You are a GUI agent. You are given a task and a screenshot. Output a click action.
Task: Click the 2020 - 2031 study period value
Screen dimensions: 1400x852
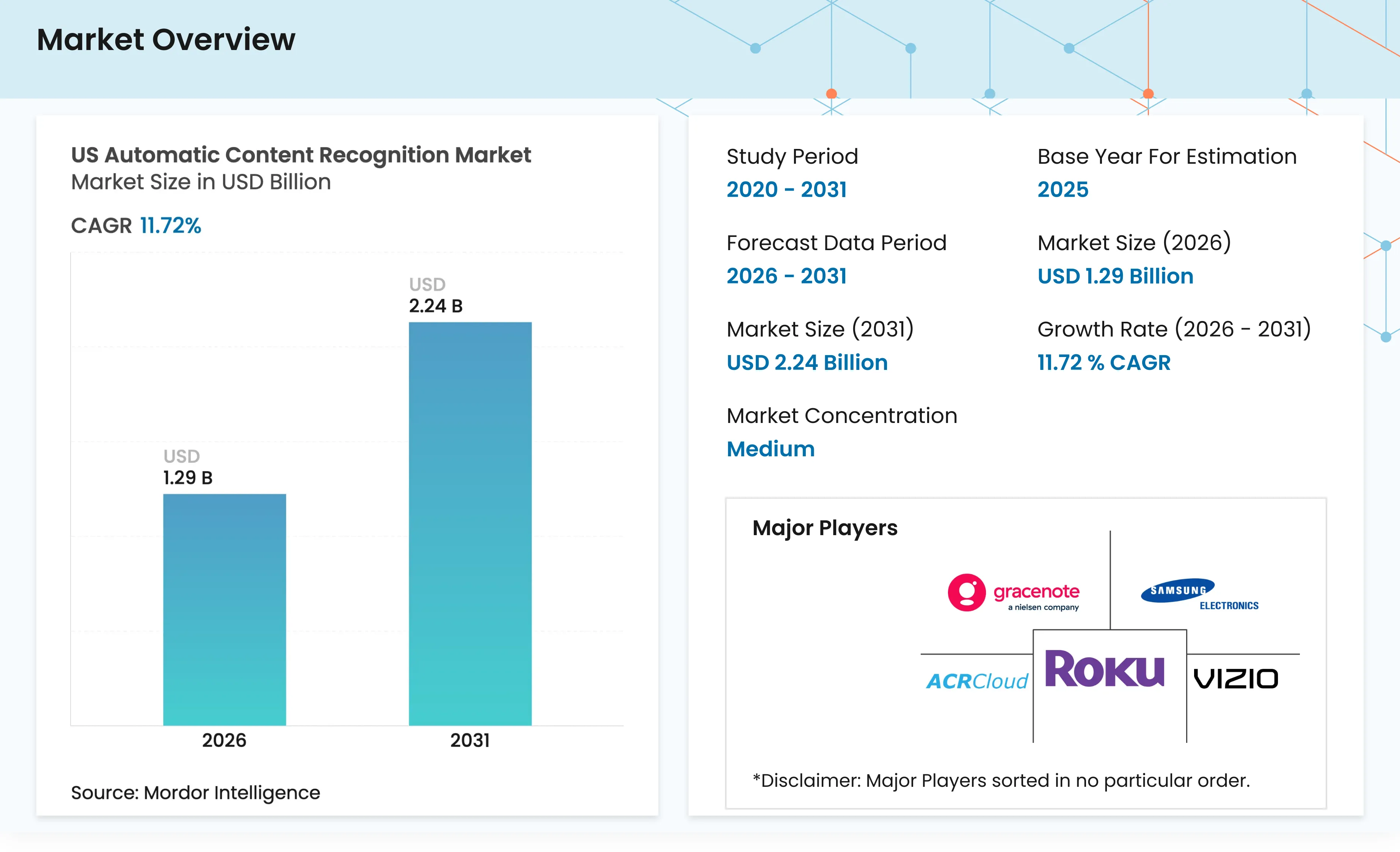(x=786, y=189)
